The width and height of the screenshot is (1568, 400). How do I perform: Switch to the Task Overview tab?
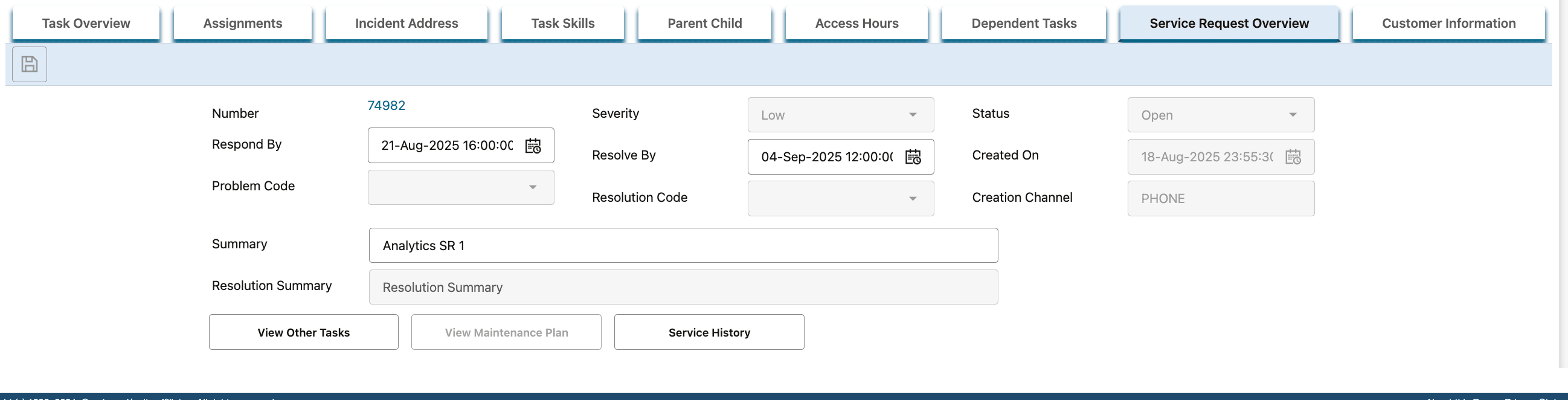point(86,24)
